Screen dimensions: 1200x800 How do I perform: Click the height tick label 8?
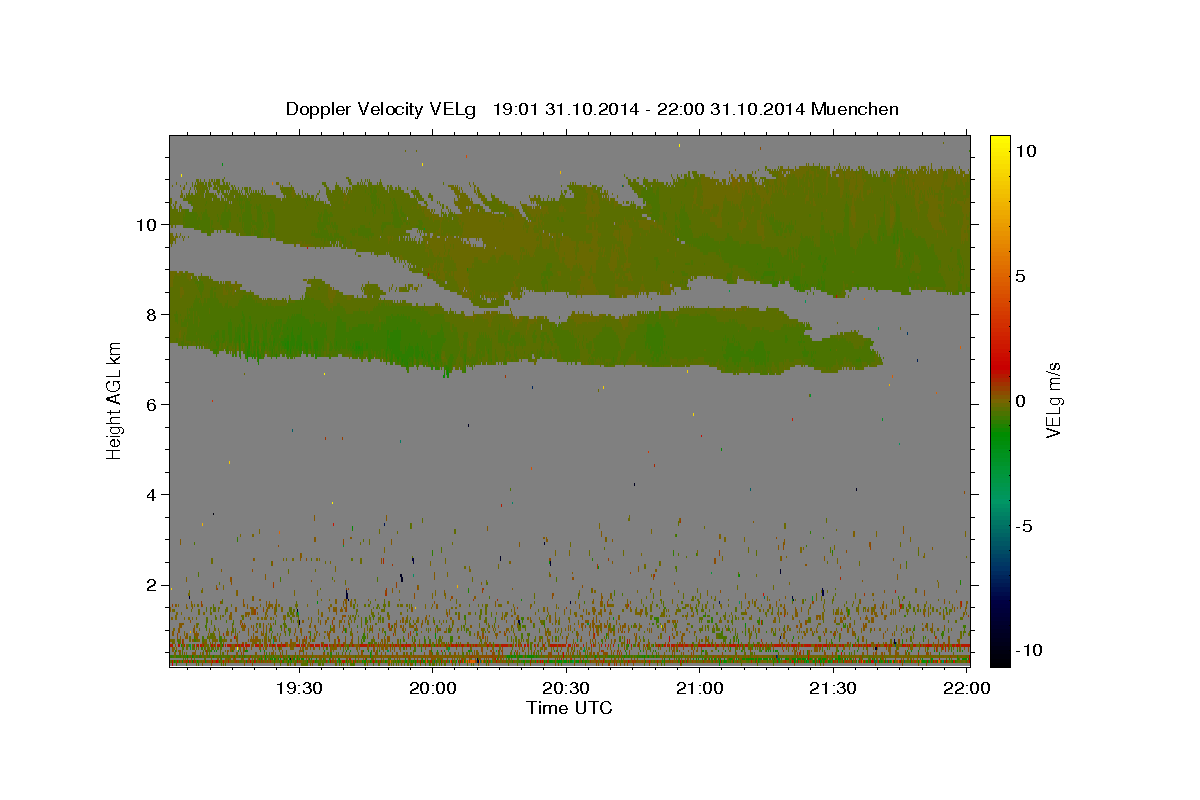click(152, 314)
